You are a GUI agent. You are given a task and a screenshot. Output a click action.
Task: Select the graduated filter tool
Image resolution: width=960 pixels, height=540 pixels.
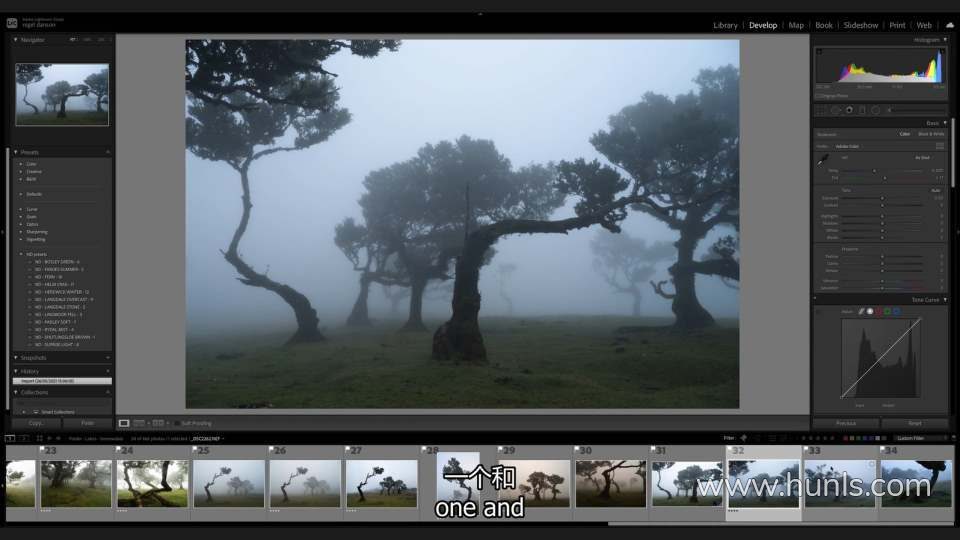[862, 110]
